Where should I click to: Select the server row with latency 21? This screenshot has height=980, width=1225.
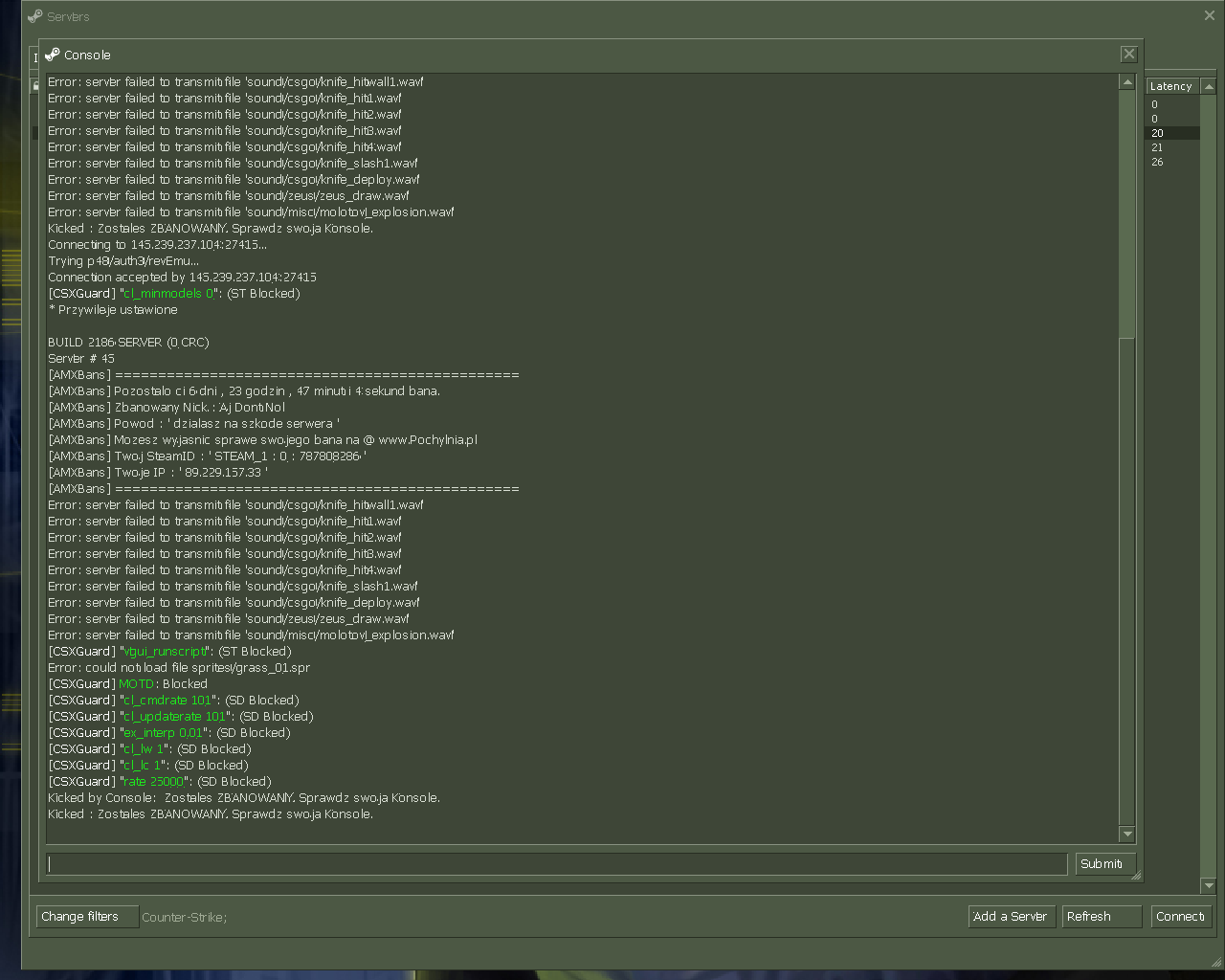pos(1172,147)
